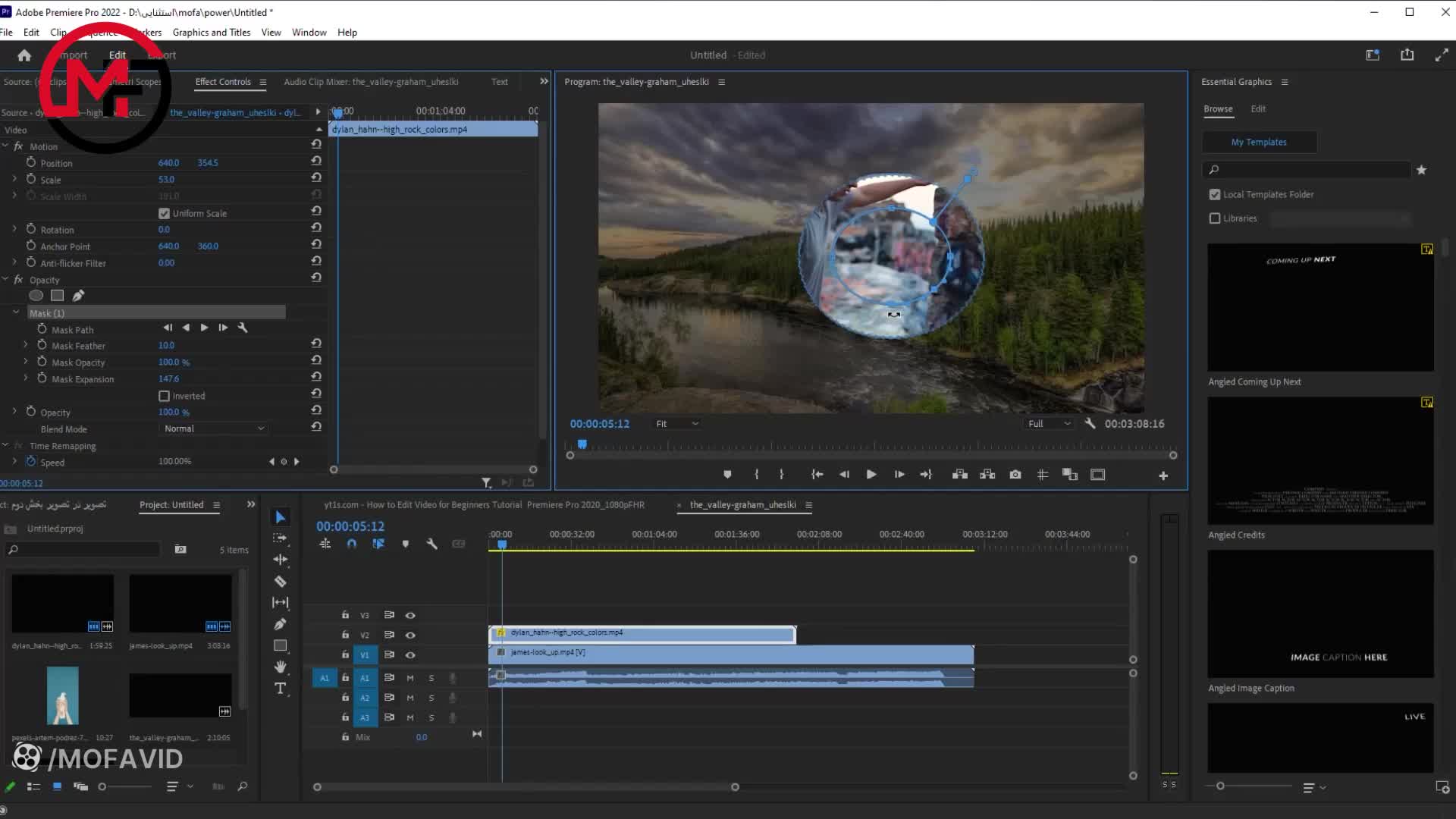Switch to the Edit tab in Essential Graphics
This screenshot has height=819, width=1456.
click(x=1257, y=109)
